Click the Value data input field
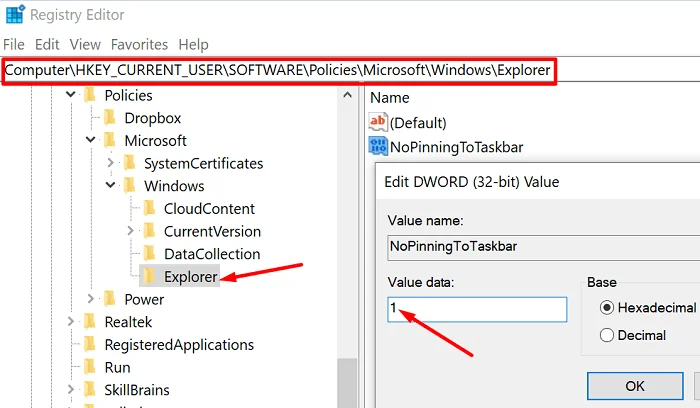 coord(477,309)
